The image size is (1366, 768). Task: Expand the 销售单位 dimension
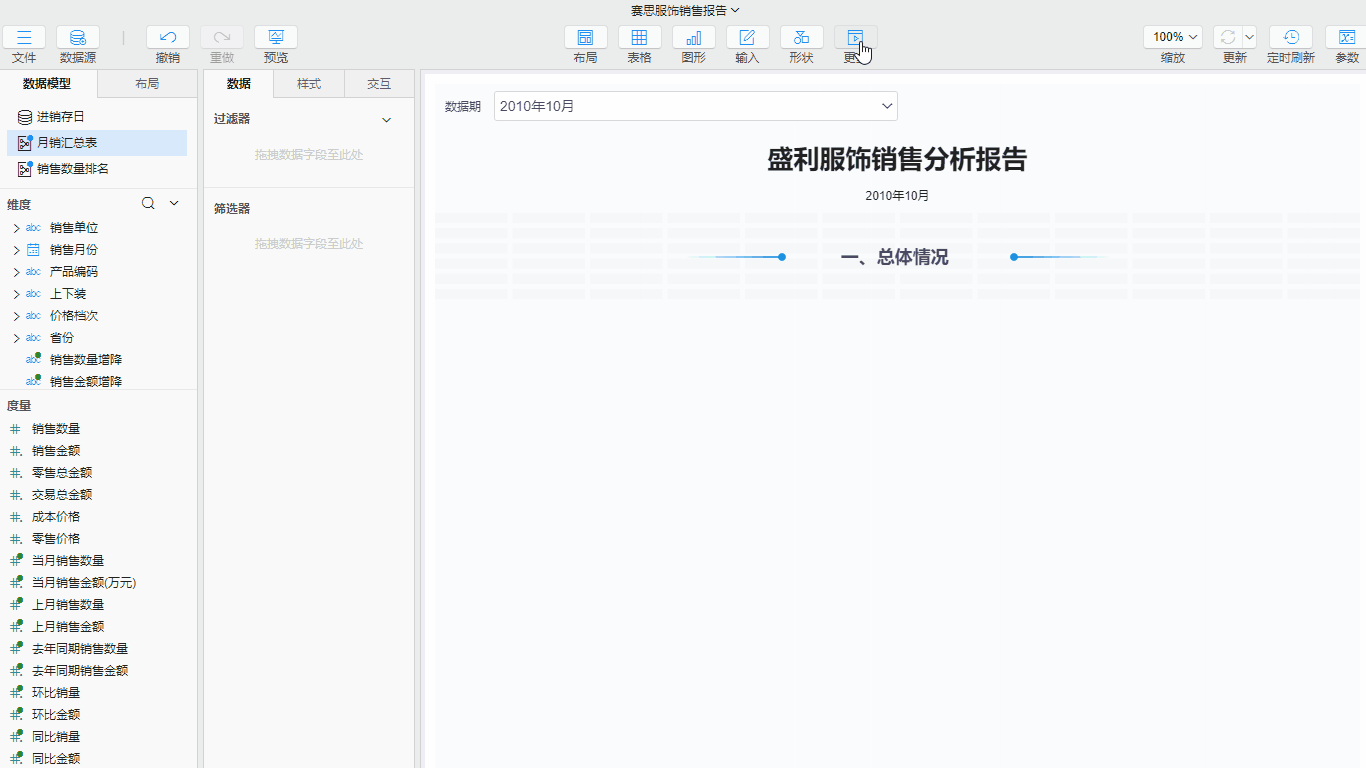[16, 227]
